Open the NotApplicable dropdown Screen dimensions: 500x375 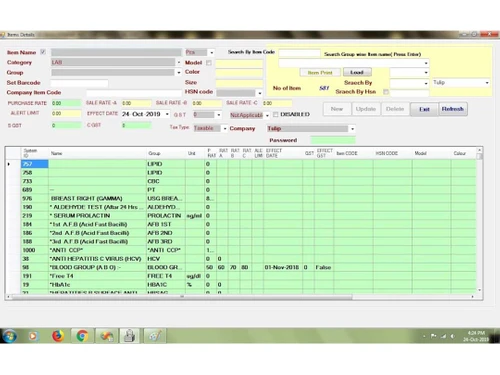tap(267, 115)
